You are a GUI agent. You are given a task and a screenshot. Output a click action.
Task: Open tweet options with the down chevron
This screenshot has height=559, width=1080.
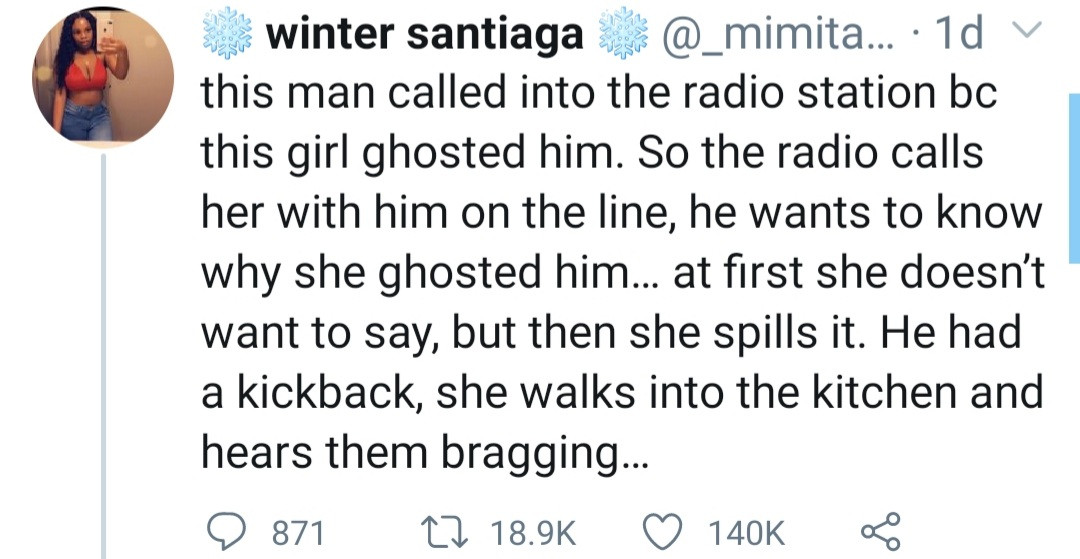pos(1024,28)
